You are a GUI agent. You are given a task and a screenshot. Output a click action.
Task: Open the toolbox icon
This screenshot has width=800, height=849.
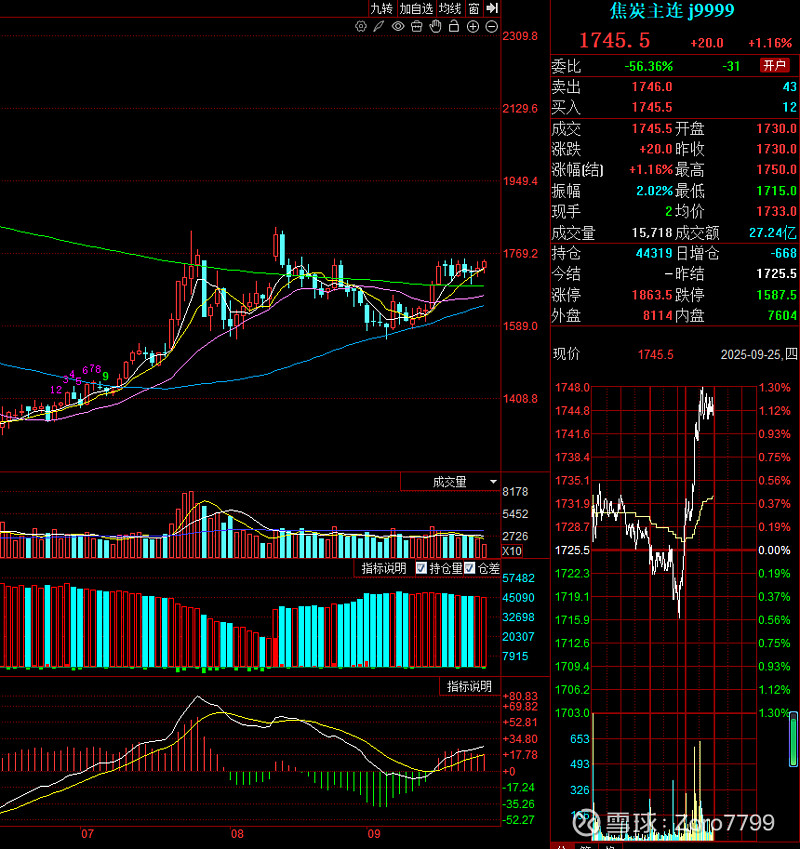coord(416,27)
